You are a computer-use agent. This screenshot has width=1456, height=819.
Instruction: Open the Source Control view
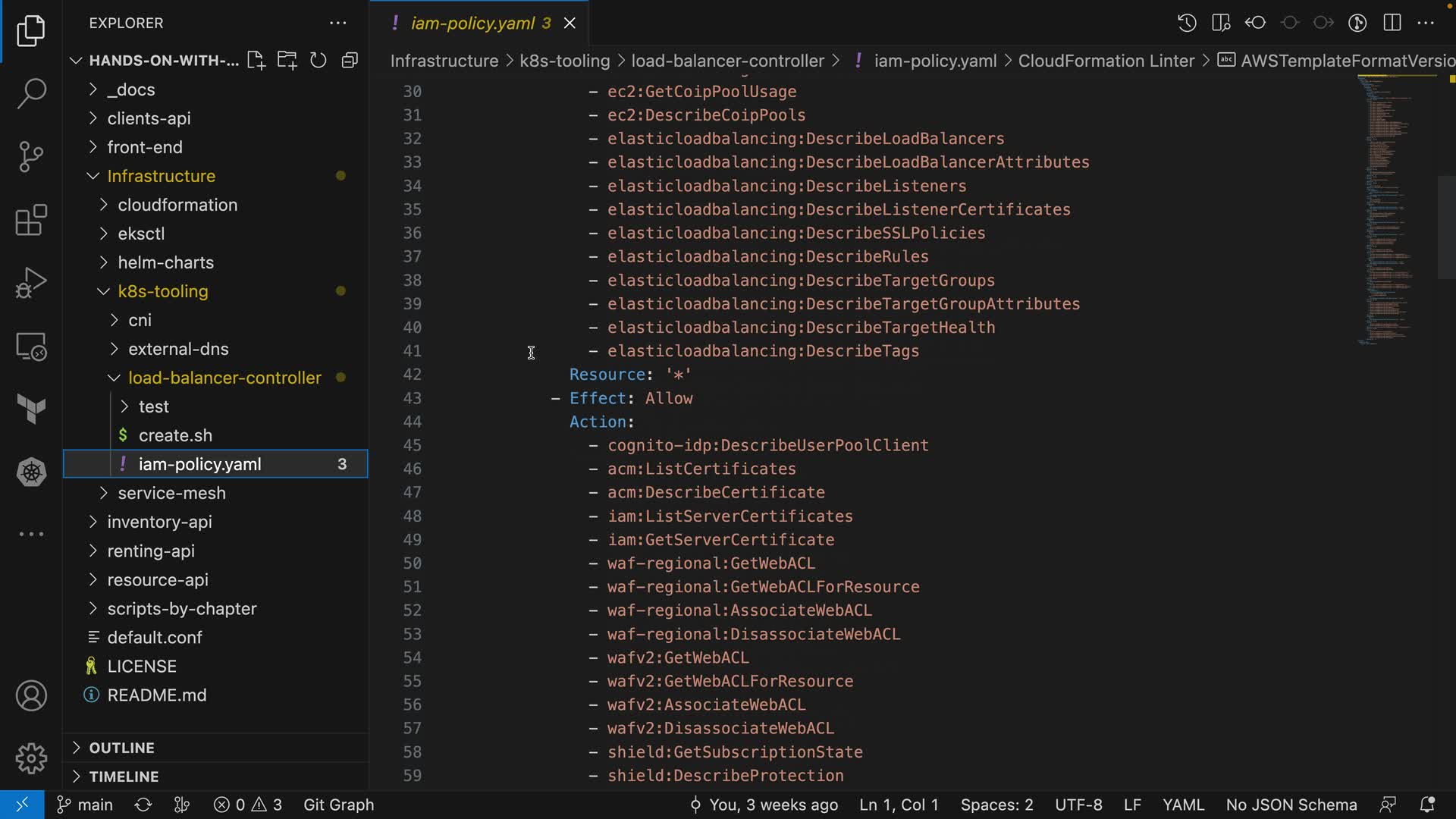coord(31,156)
